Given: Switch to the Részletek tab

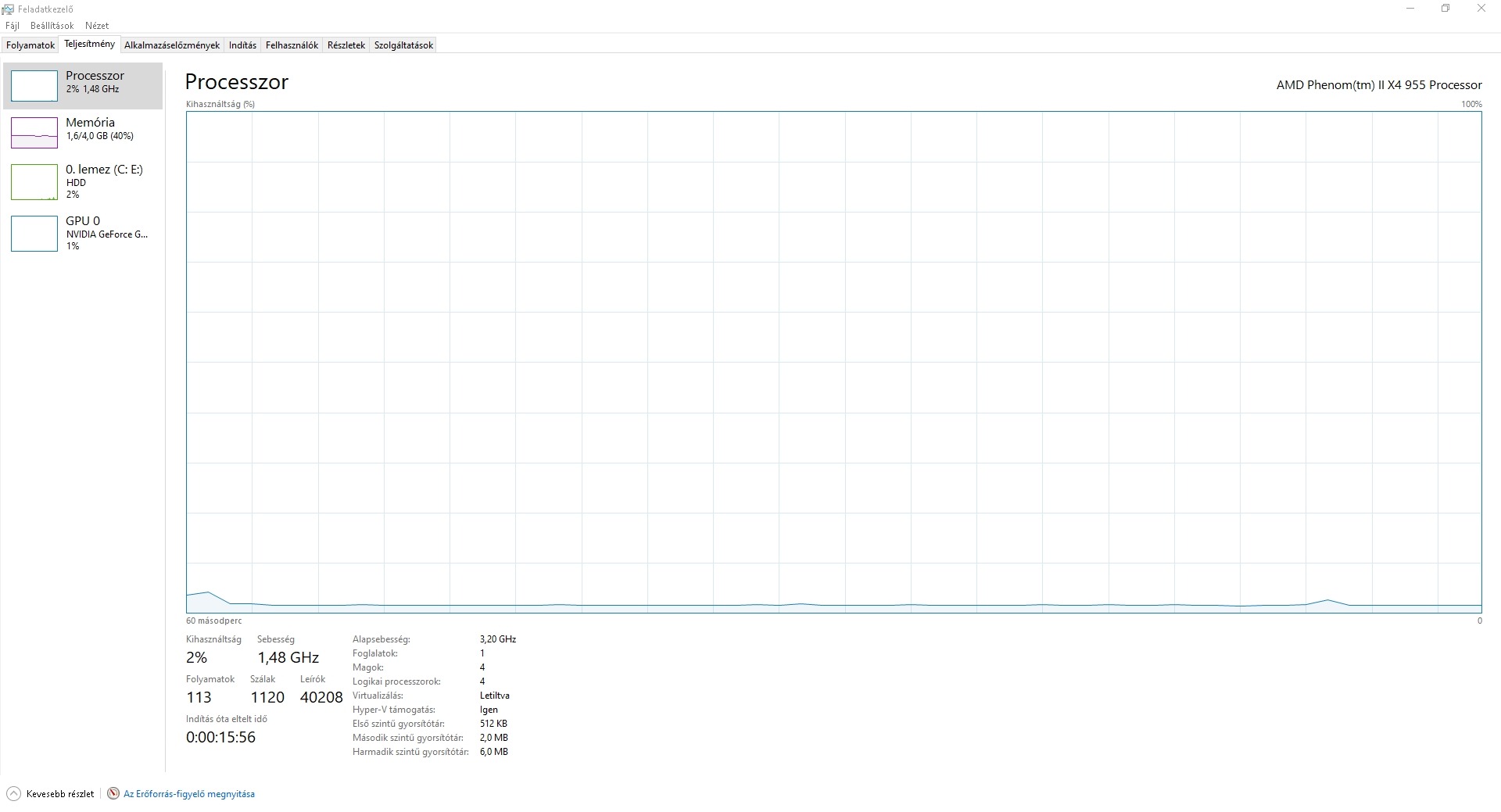Looking at the screenshot, I should (x=346, y=45).
